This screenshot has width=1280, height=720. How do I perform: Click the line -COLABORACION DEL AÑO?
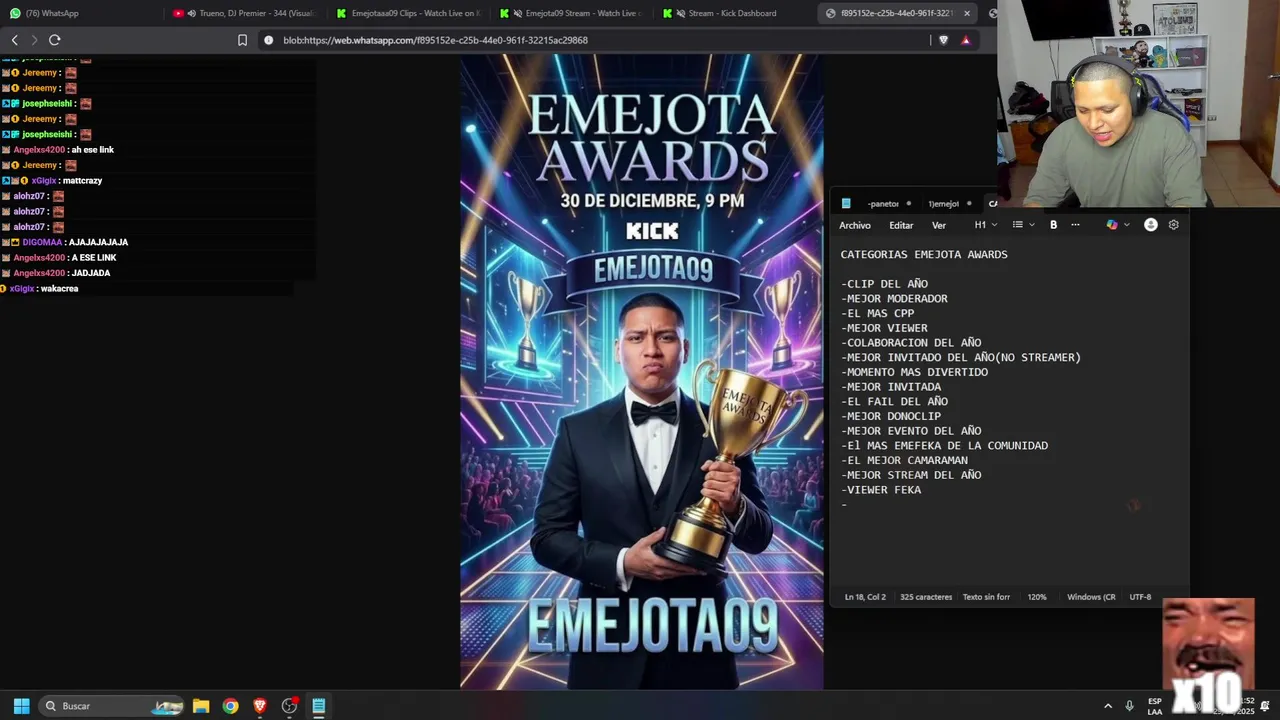click(x=911, y=342)
